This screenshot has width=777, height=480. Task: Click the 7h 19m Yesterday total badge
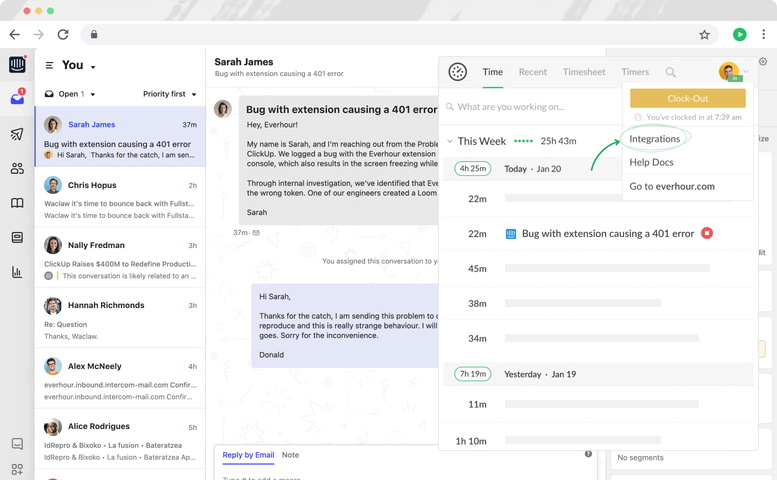click(472, 374)
